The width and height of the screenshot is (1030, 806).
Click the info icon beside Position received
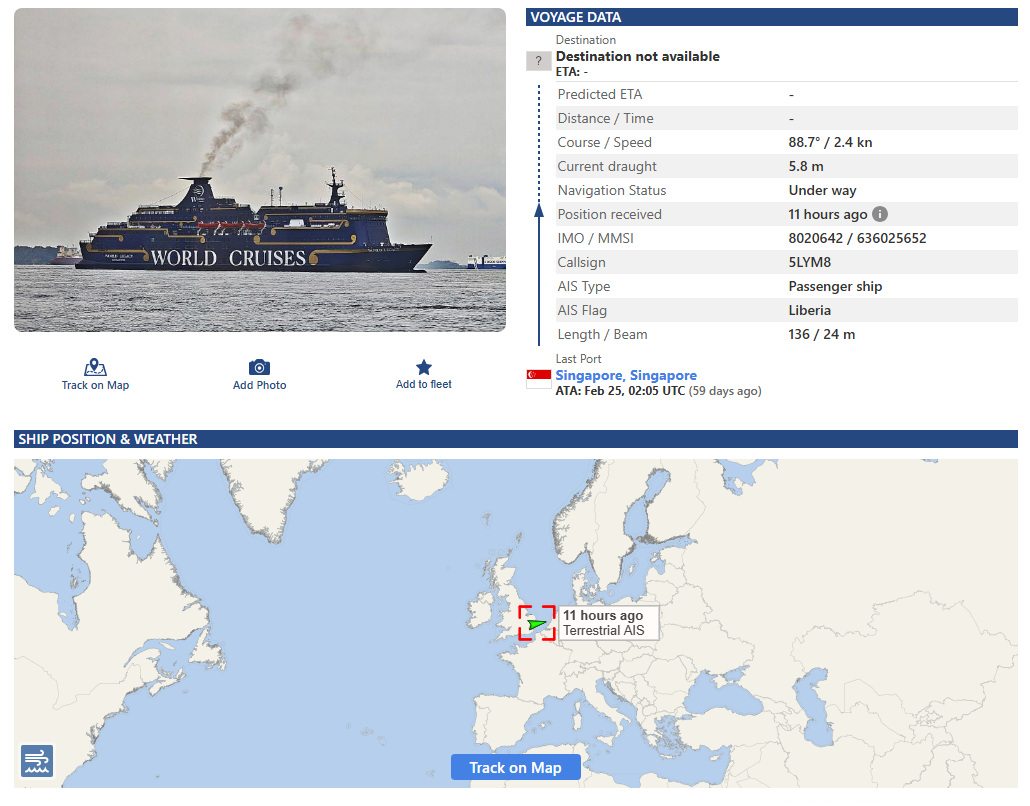click(880, 214)
